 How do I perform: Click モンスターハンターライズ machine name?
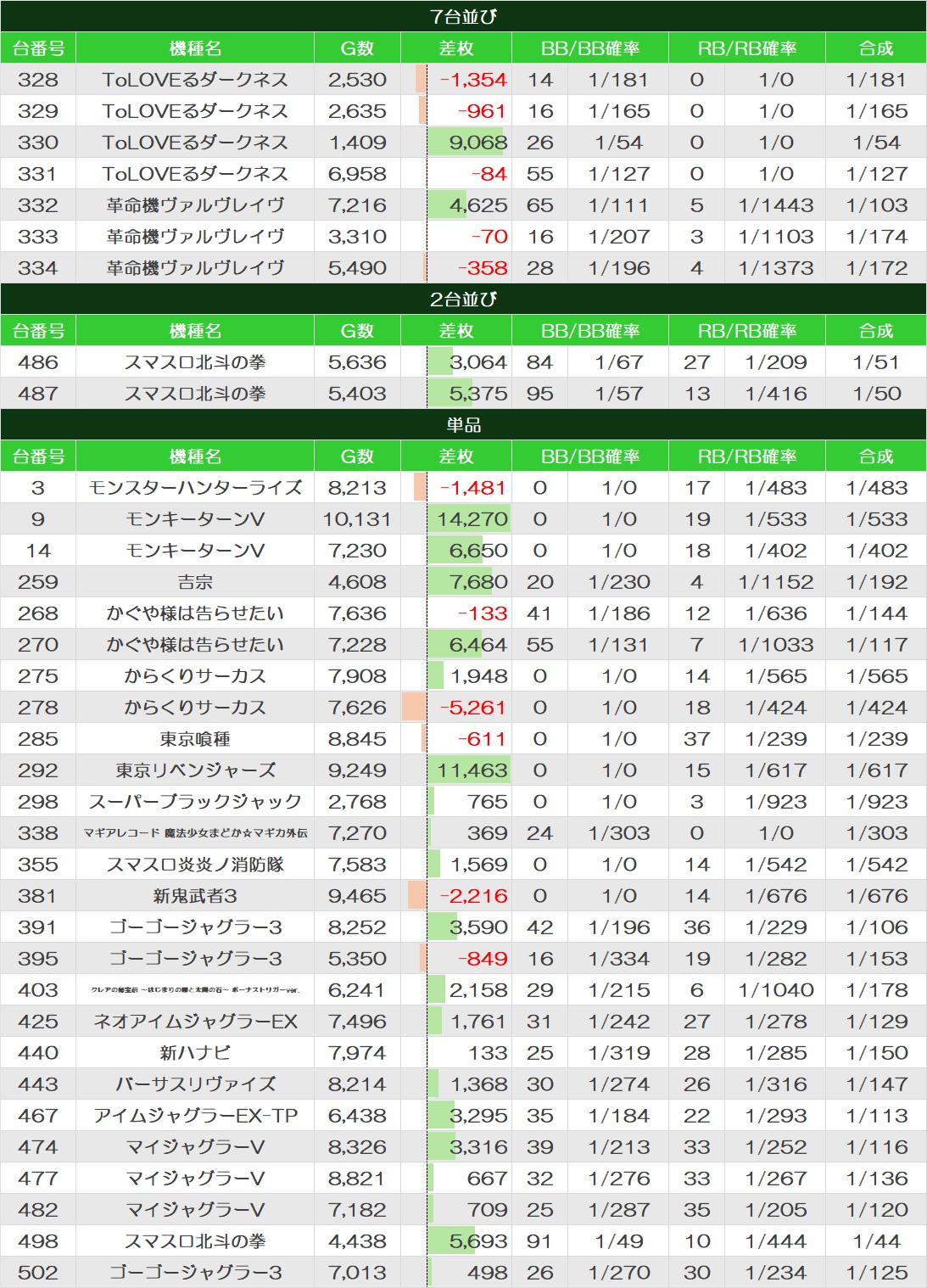tap(195, 488)
